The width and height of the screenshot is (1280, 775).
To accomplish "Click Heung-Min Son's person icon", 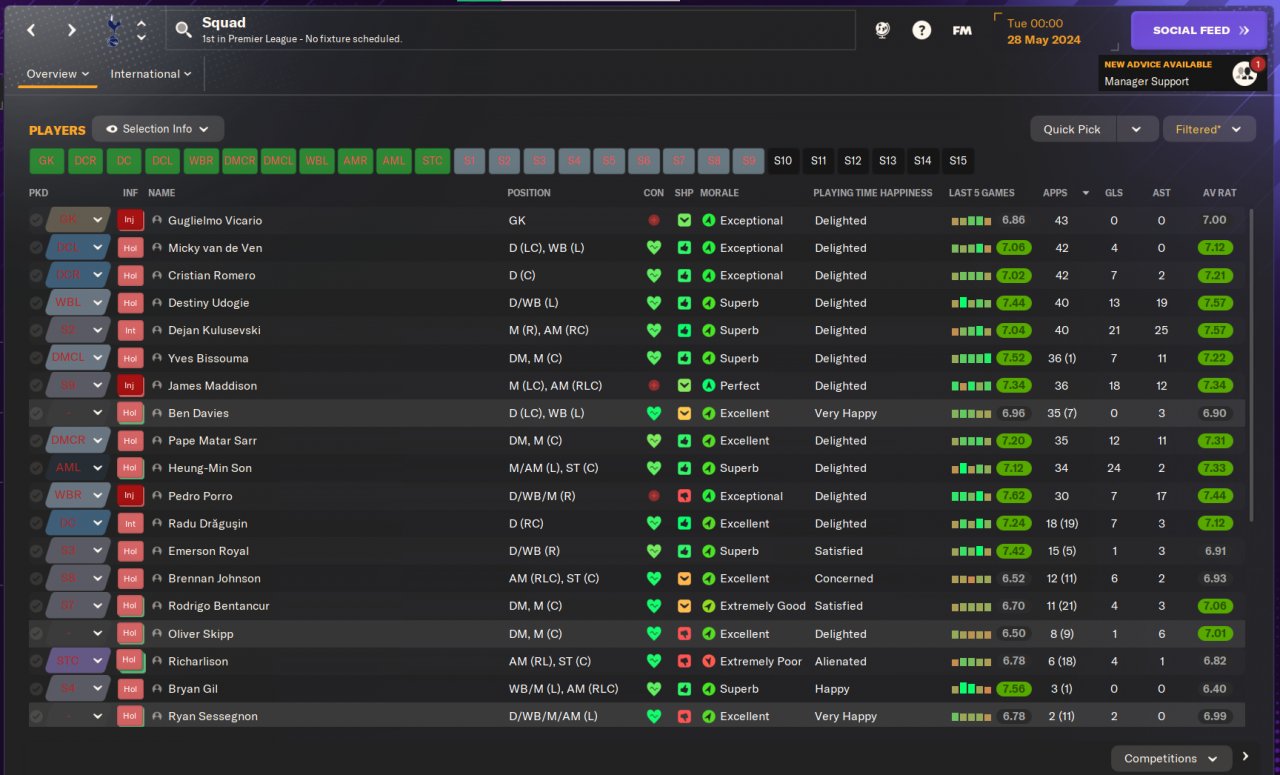I will (x=157, y=468).
